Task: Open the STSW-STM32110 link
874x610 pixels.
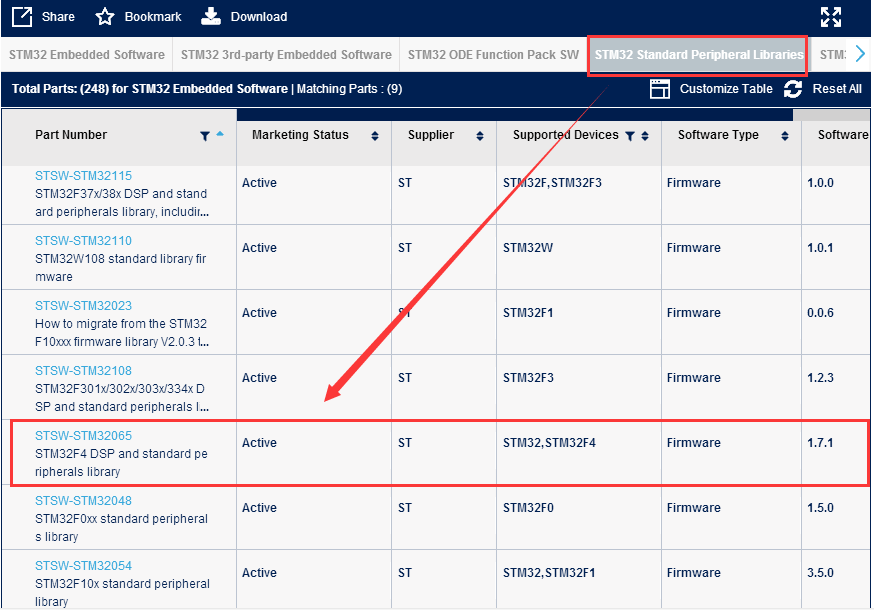Action: pyautogui.click(x=83, y=240)
